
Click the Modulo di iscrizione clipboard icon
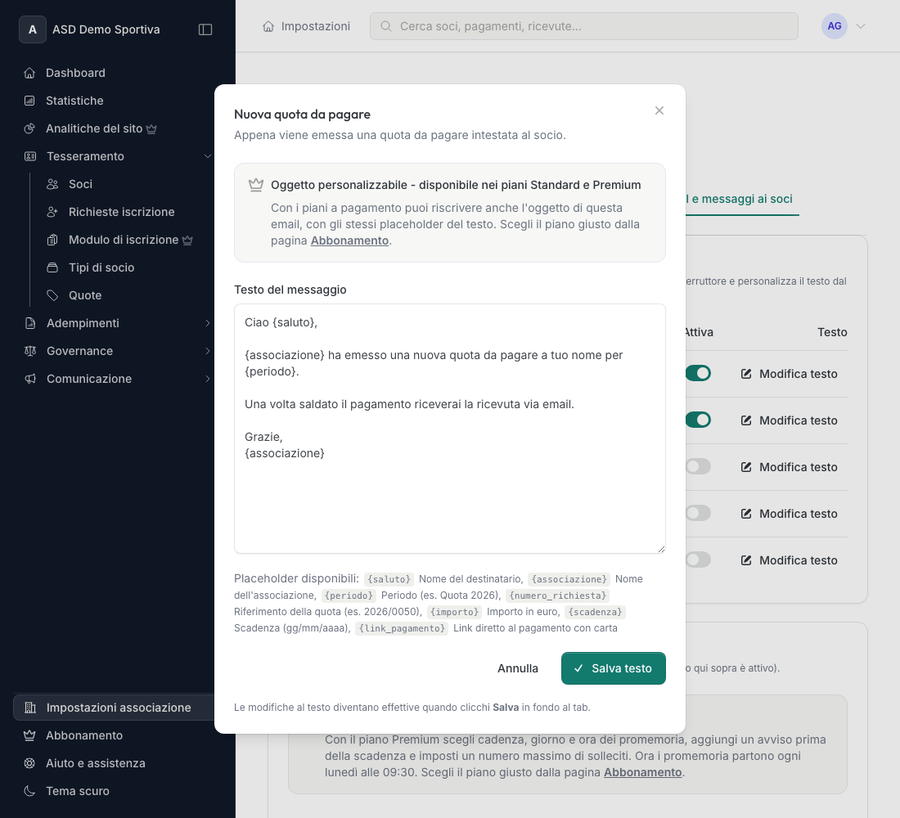[52, 240]
